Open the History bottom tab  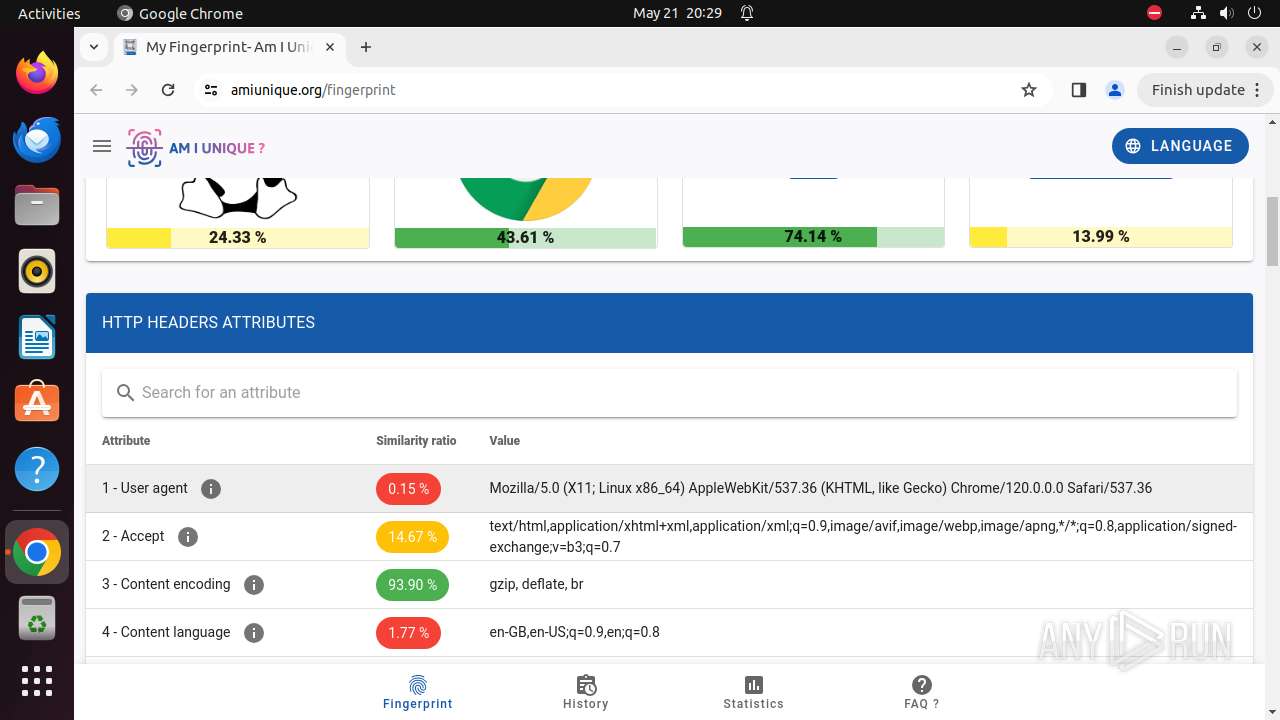coord(586,692)
